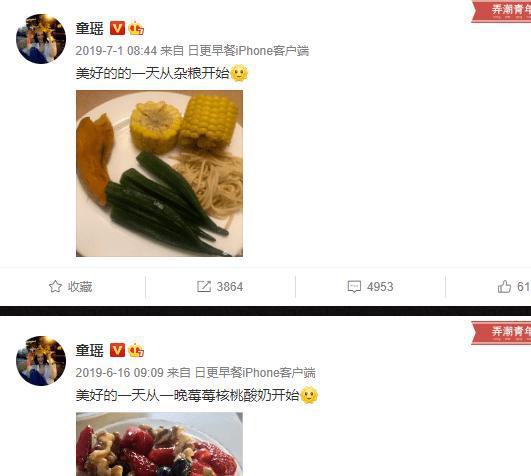Open 童瑶 avatar in second post
Screen dimensions: 531x476
[41, 361]
